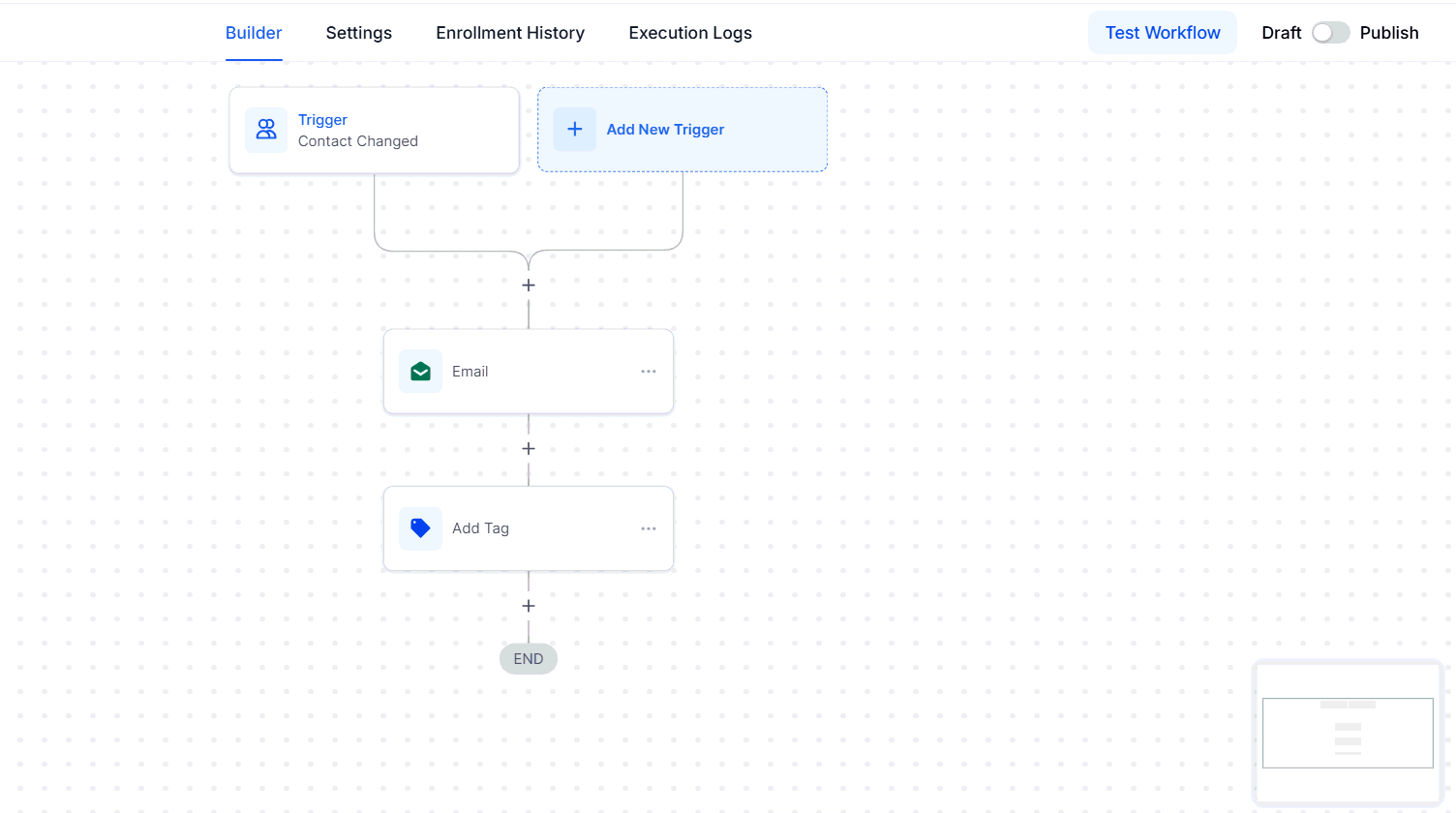Open the Email action's three-dot menu
This screenshot has width=1456, height=813.
[649, 372]
